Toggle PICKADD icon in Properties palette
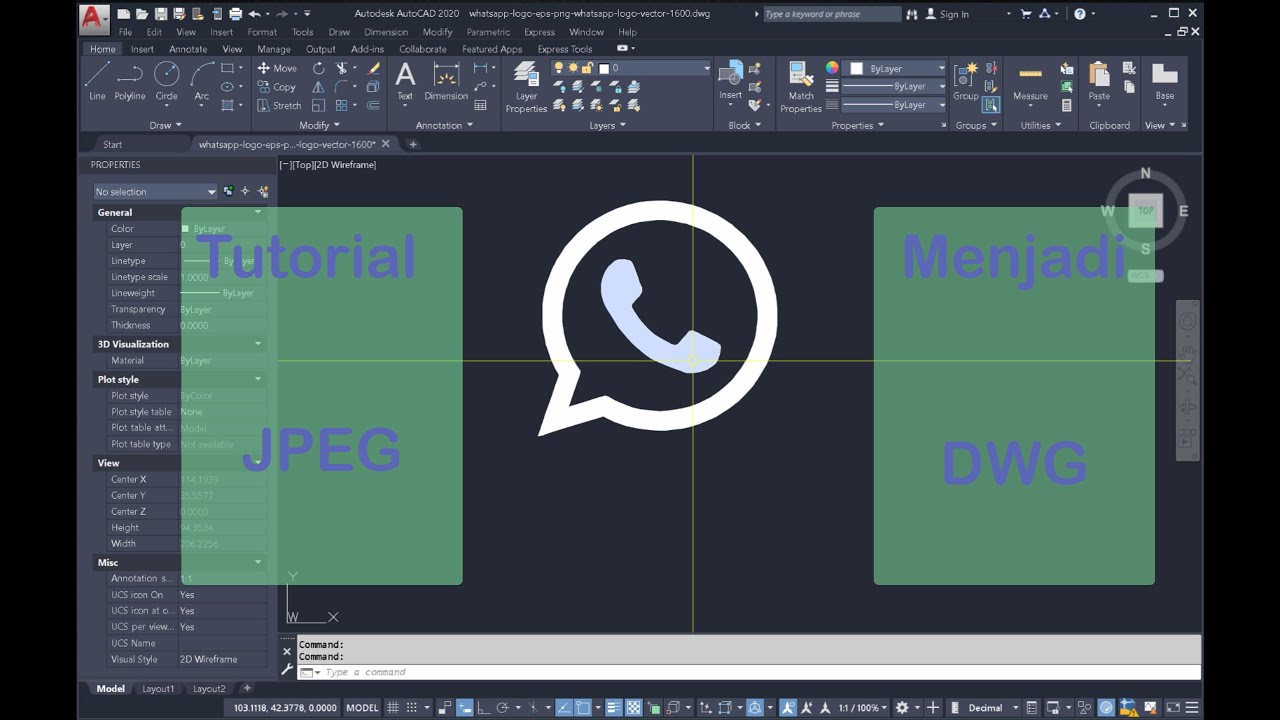The width and height of the screenshot is (1280, 720). 228,191
